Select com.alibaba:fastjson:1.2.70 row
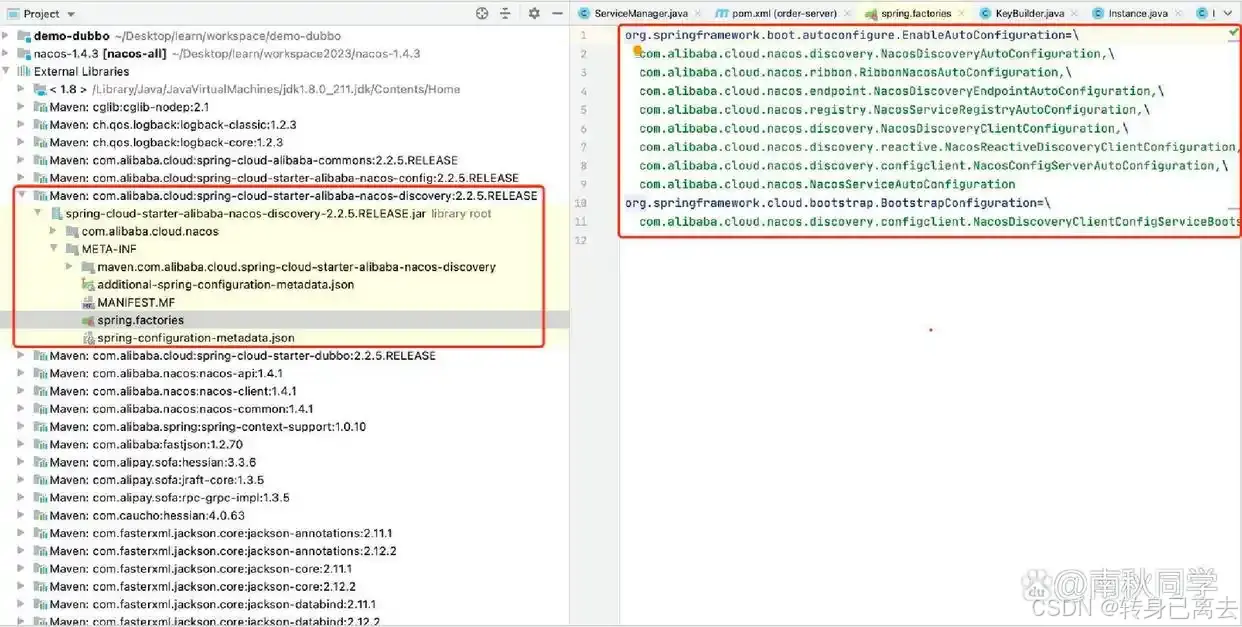 click(x=285, y=444)
